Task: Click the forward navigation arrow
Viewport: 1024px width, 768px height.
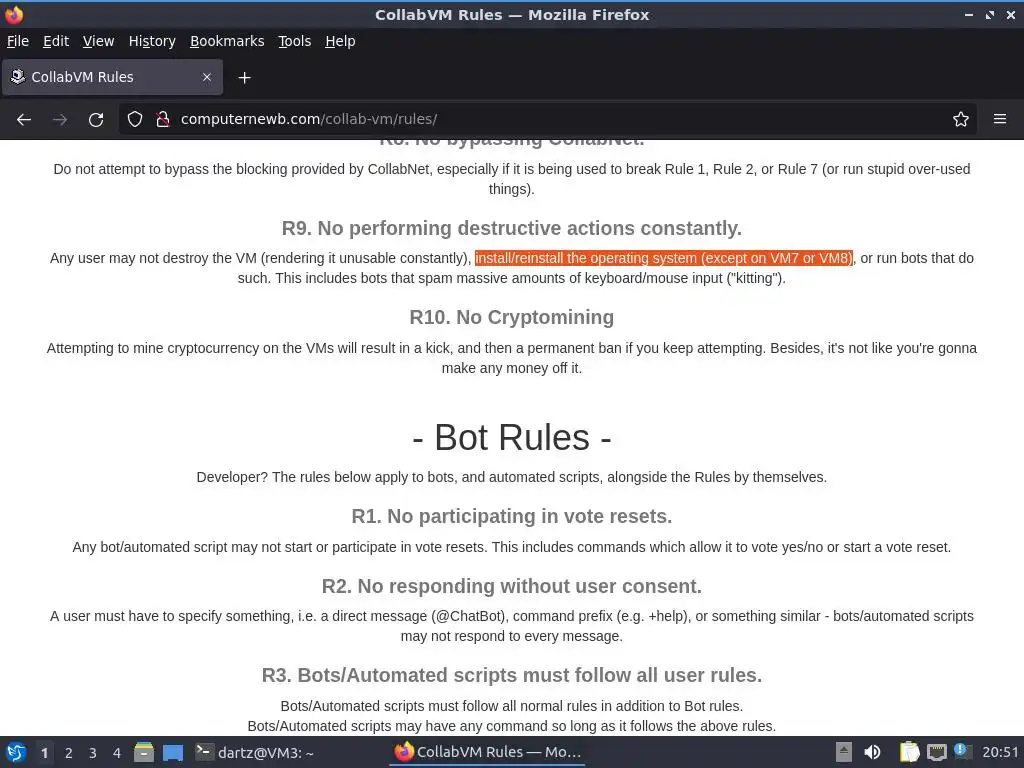Action: tap(60, 120)
